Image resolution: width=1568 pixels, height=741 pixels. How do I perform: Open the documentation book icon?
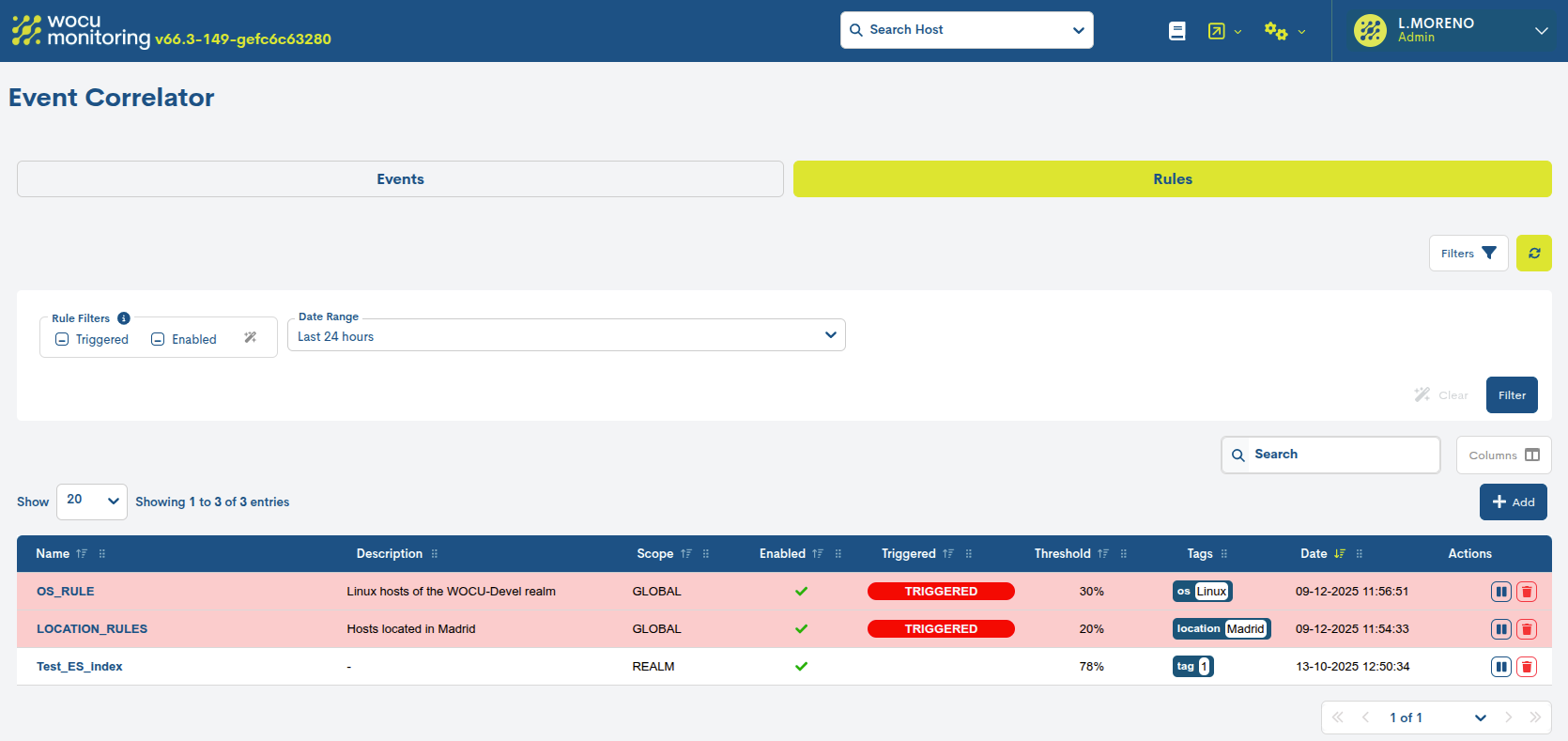pyautogui.click(x=1176, y=31)
